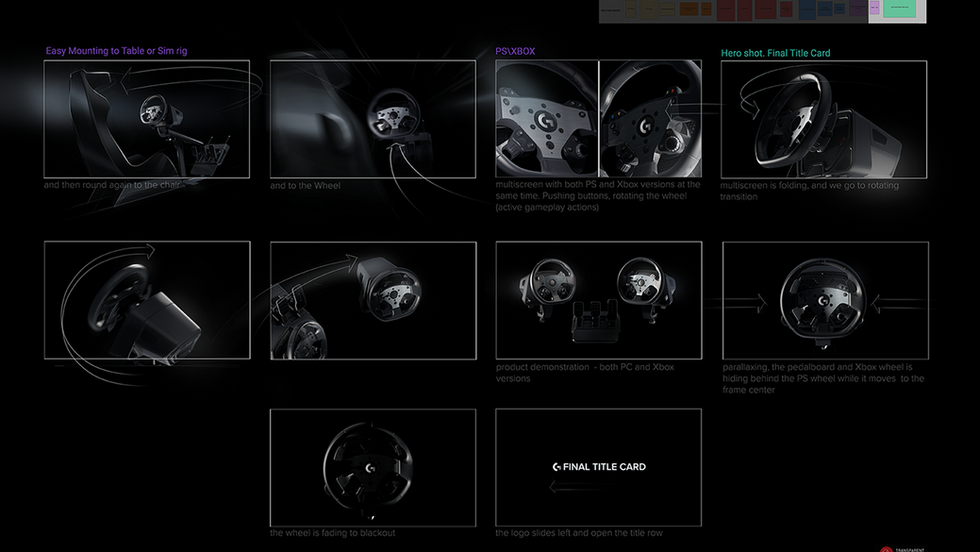Image resolution: width=980 pixels, height=552 pixels.
Task: Select the Xbox wheel close-up panel
Action: [651, 119]
